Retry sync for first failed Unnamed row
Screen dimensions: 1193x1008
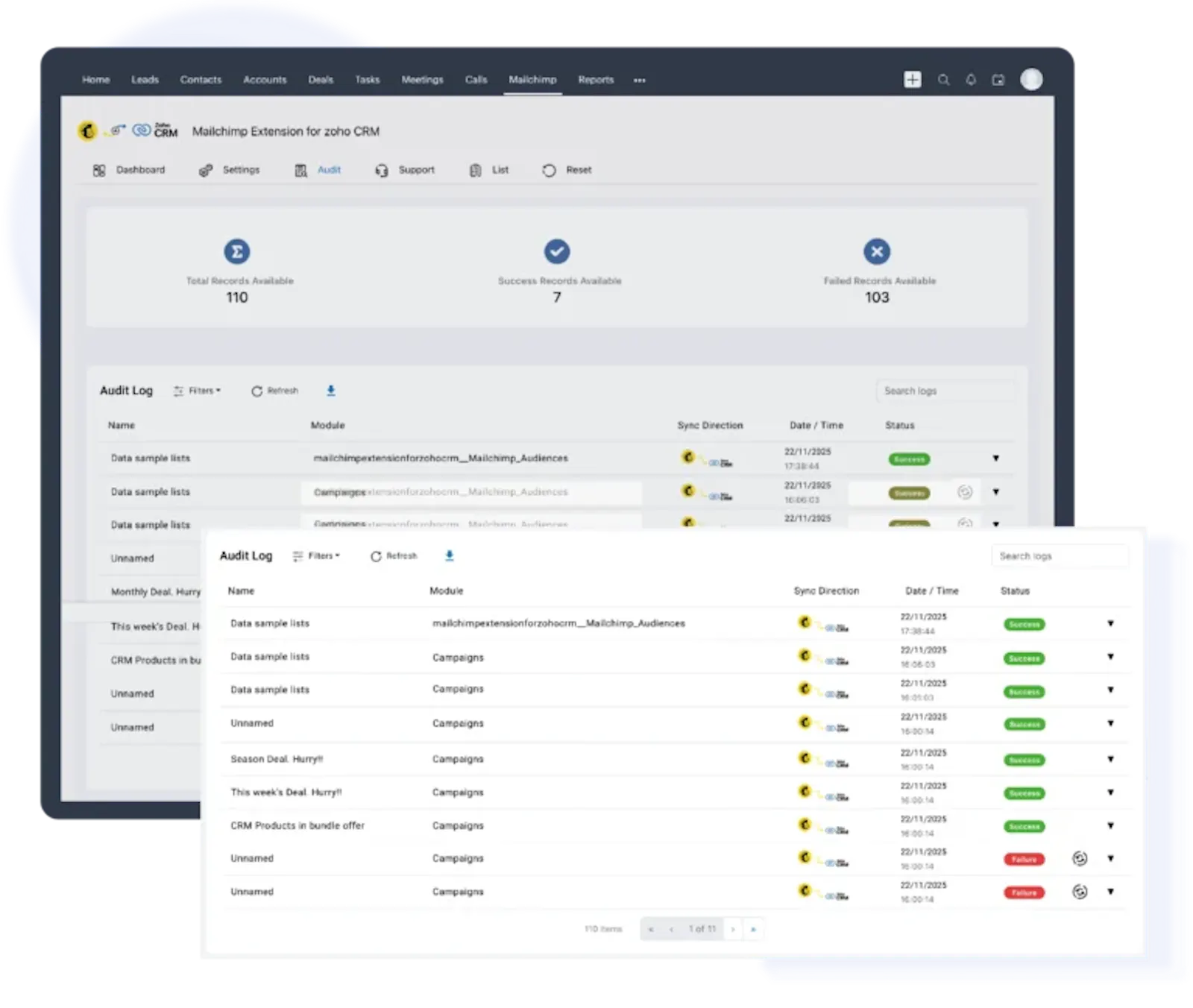pos(1079,858)
